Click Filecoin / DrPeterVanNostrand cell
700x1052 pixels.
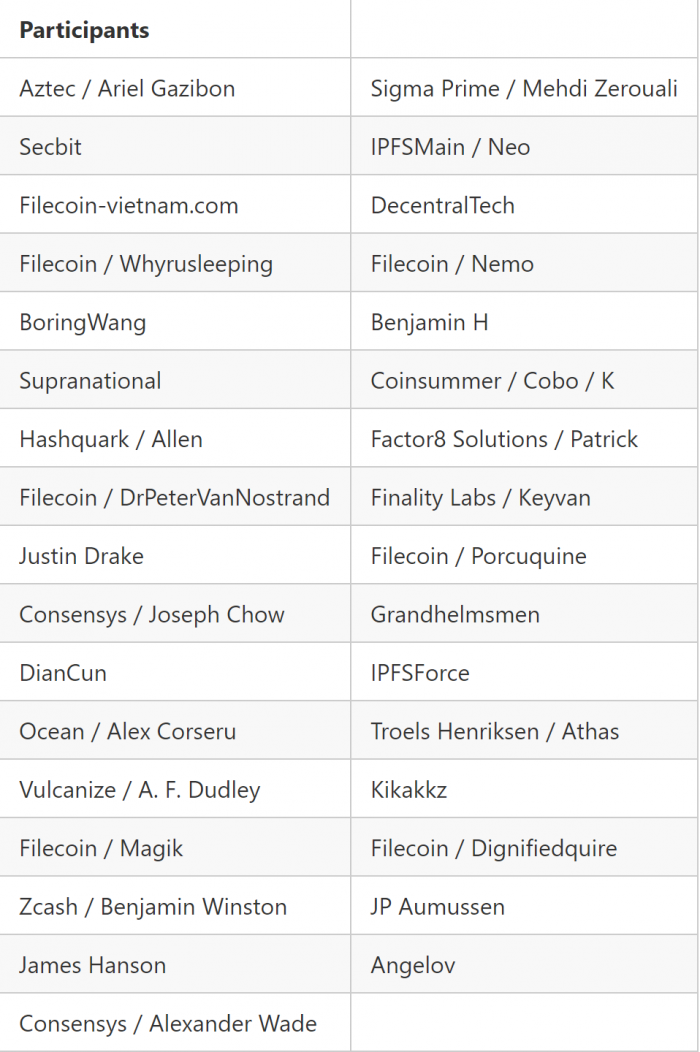(174, 496)
